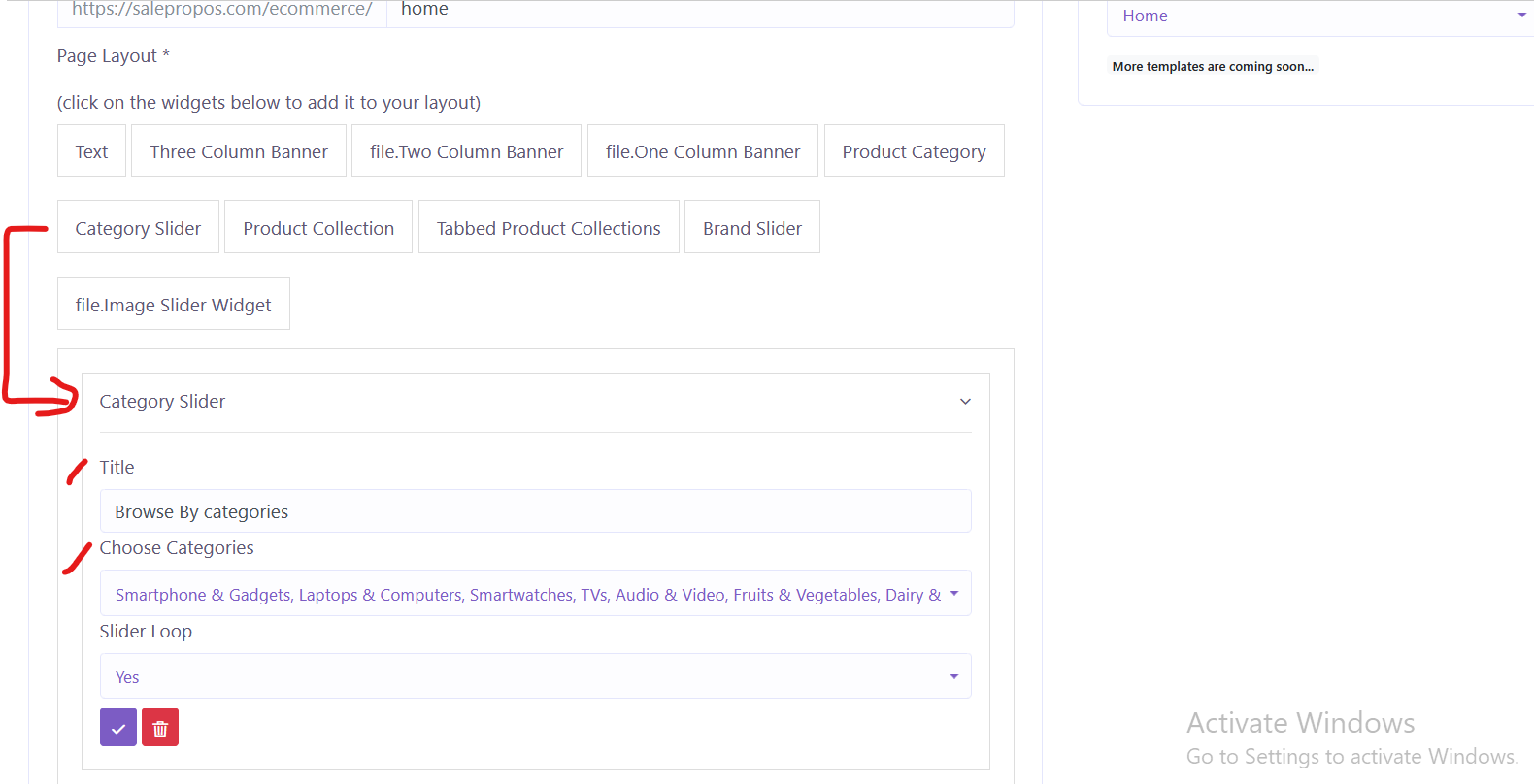Image resolution: width=1534 pixels, height=784 pixels.
Task: Add the Two Column Banner widget
Action: (466, 151)
